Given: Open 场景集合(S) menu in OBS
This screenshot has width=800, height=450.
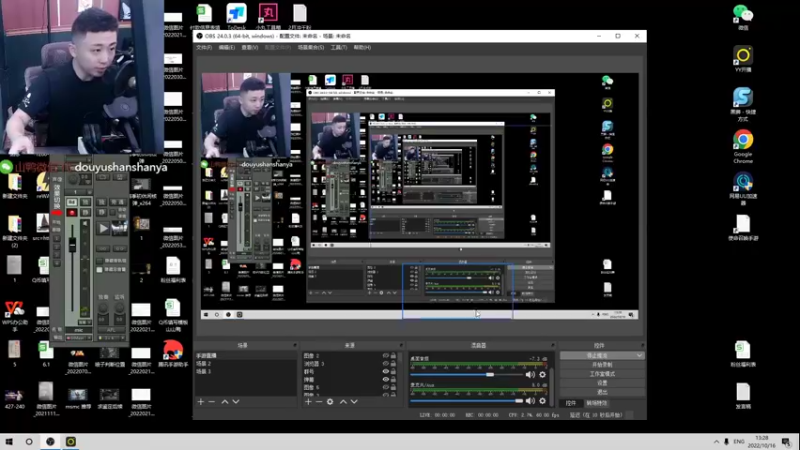Looking at the screenshot, I should (x=311, y=47).
